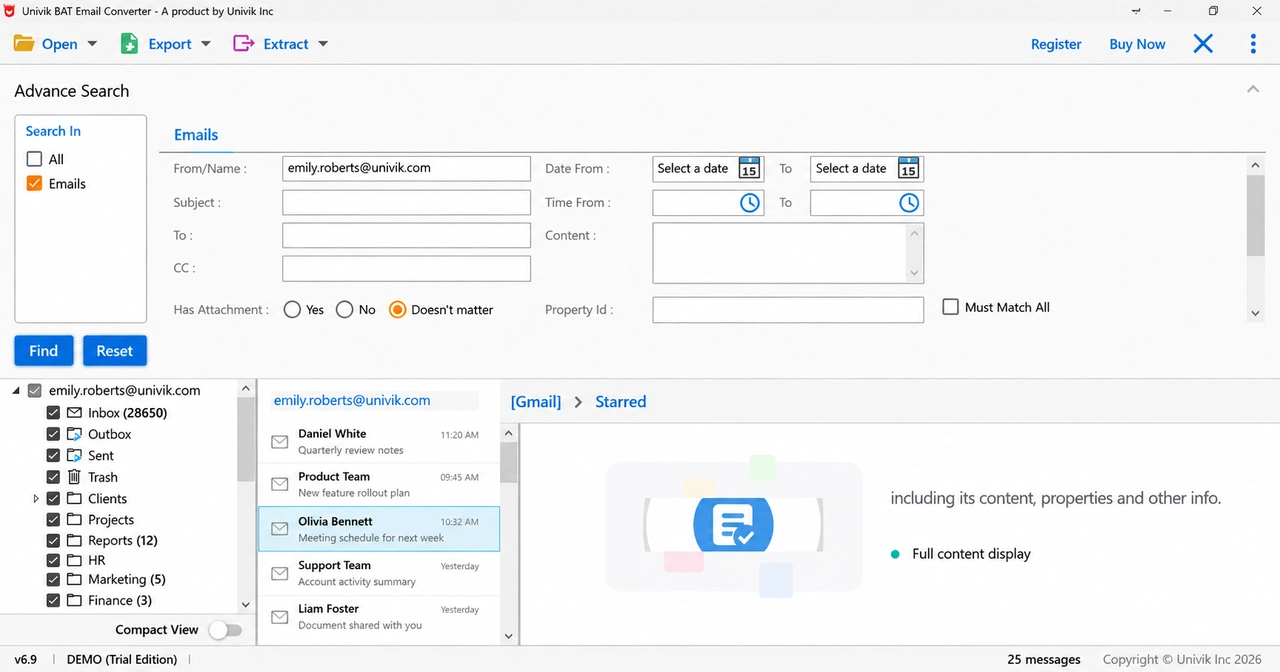
Task: Click the Buy Now link
Action: point(1137,44)
